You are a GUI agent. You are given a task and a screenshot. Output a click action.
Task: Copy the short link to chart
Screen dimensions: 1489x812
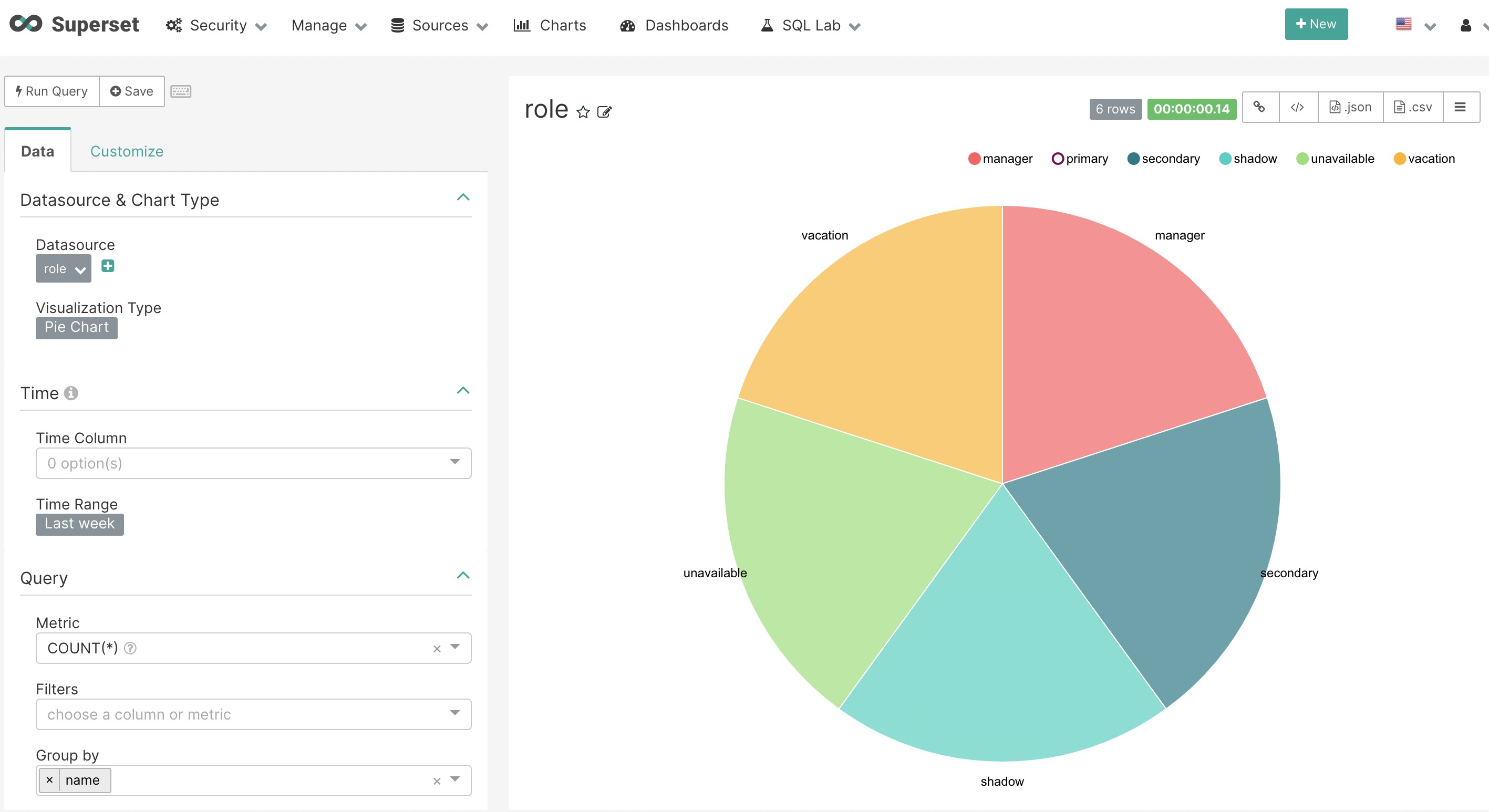pyautogui.click(x=1259, y=108)
